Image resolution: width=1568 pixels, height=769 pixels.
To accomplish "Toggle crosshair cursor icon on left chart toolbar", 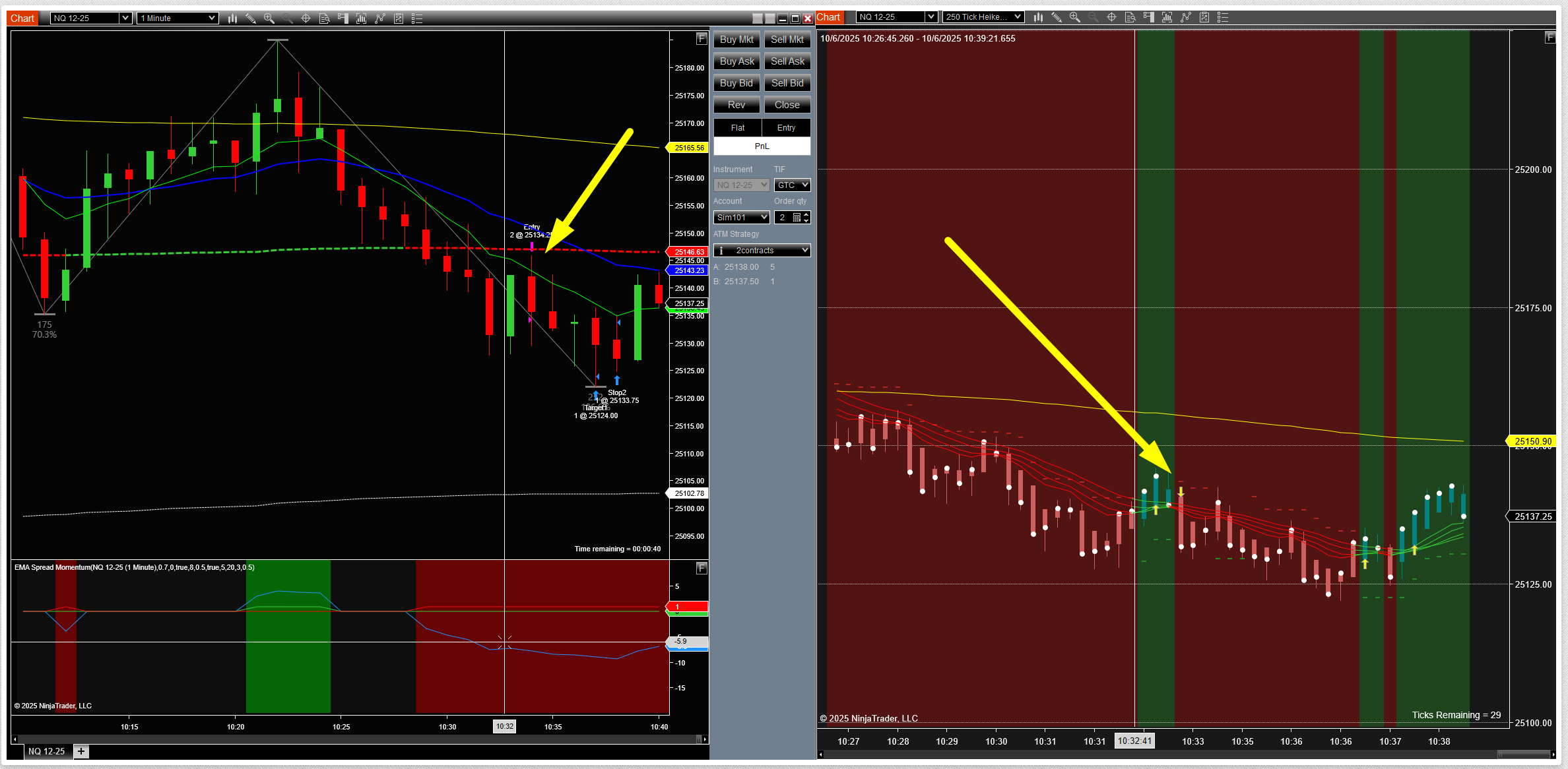I will pyautogui.click(x=306, y=18).
